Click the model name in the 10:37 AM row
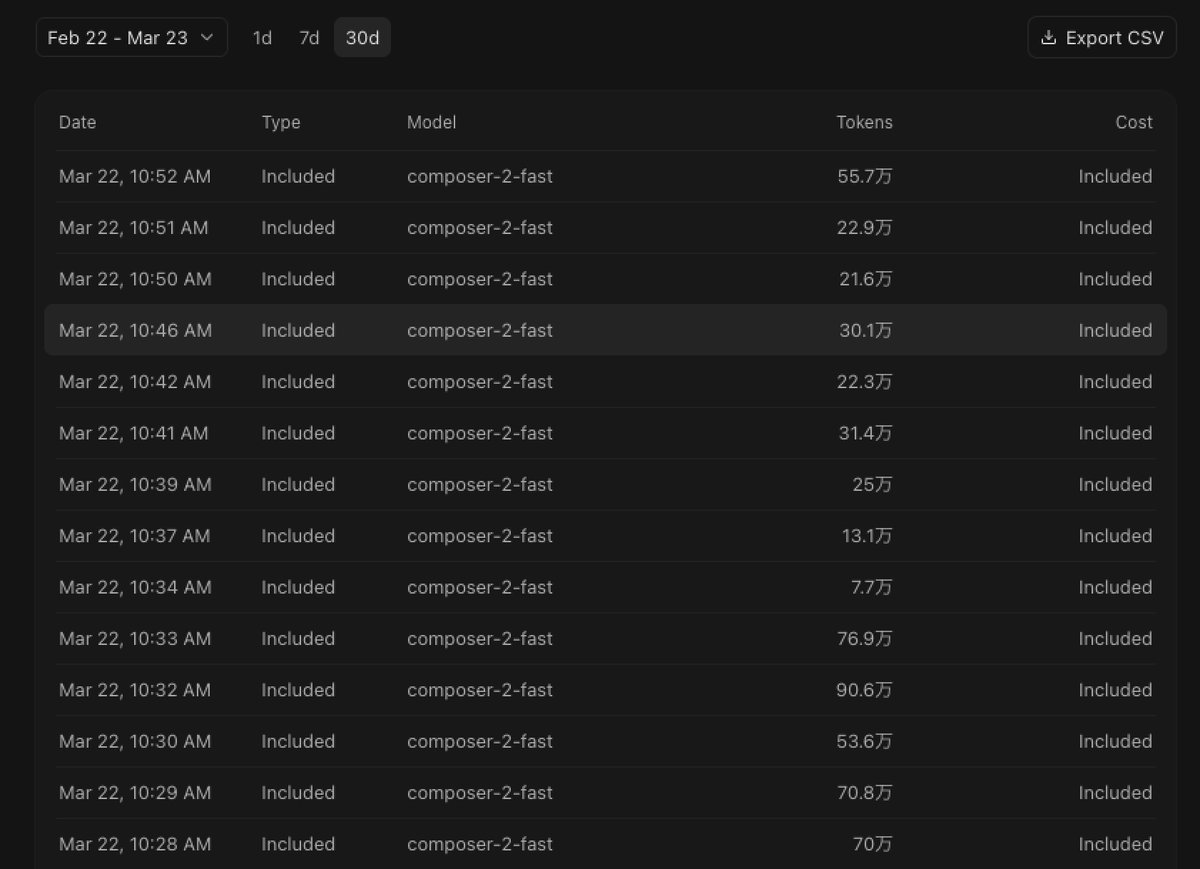This screenshot has width=1200, height=869. tap(480, 536)
